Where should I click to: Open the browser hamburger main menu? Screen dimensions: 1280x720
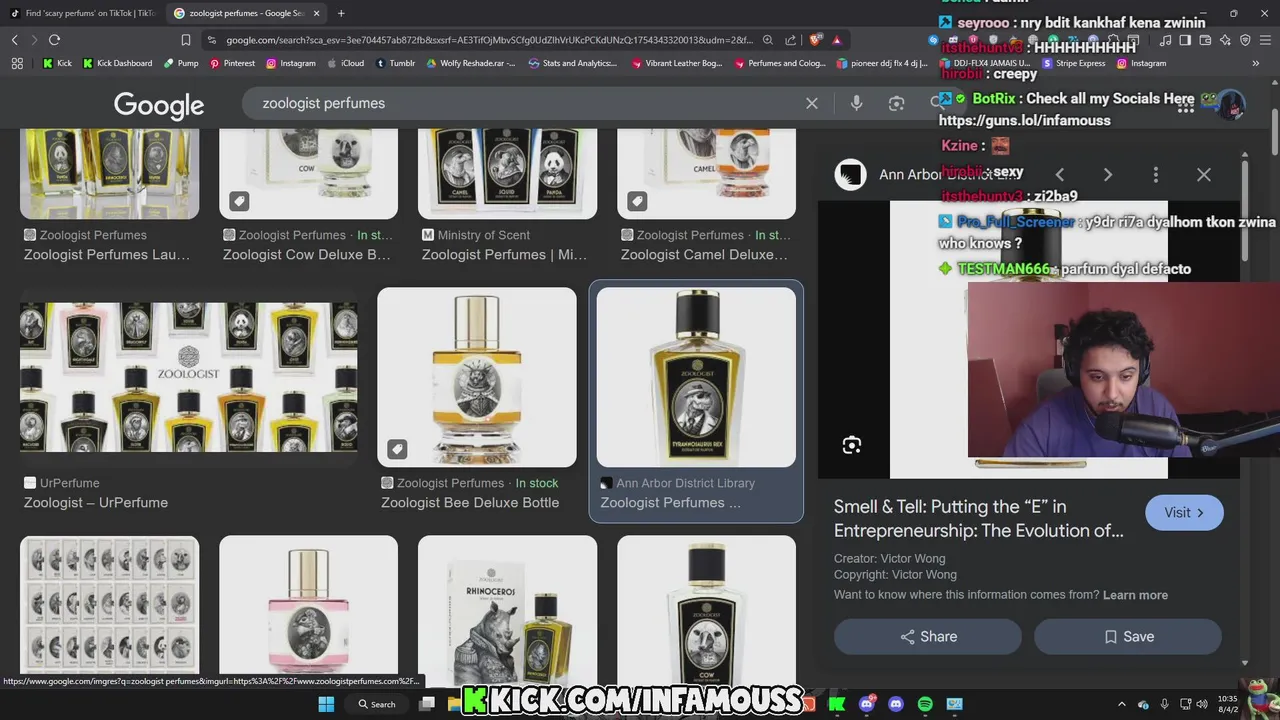[x=1265, y=40]
